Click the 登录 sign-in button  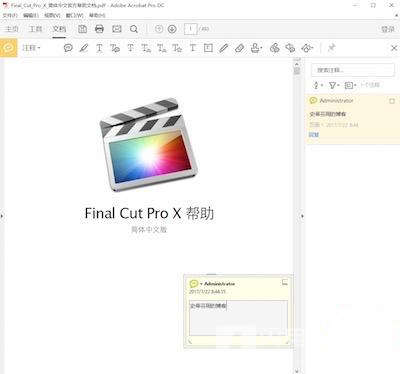(x=388, y=29)
